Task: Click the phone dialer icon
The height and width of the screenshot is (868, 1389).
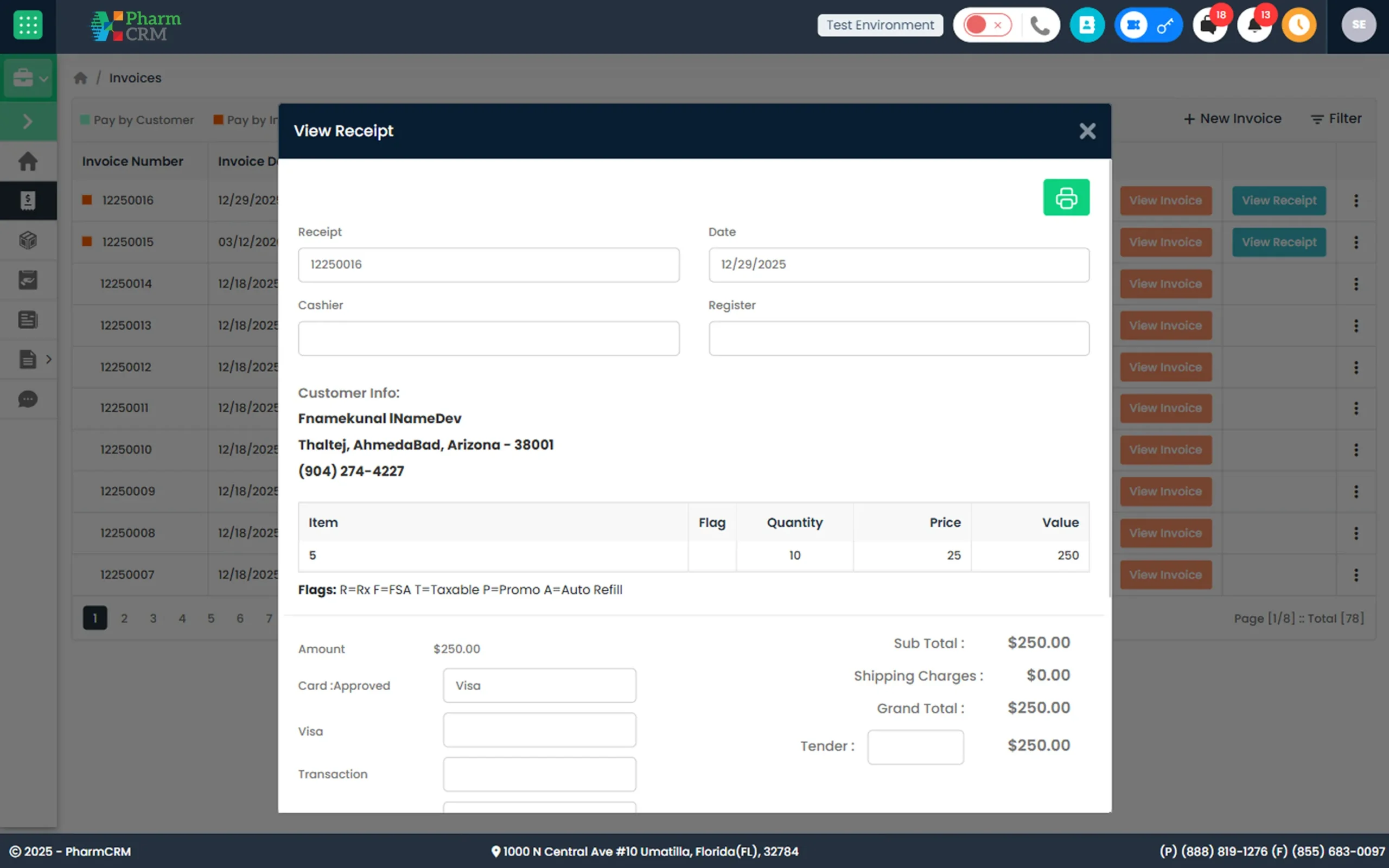Action: click(x=1040, y=25)
